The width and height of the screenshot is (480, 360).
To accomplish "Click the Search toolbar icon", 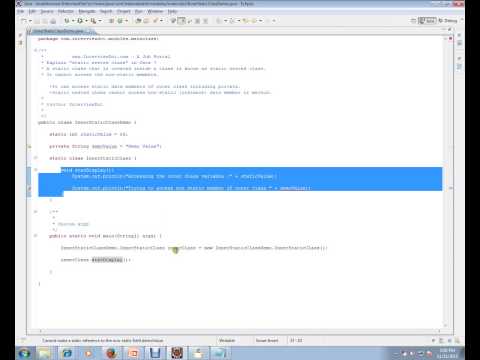I will [155, 21].
